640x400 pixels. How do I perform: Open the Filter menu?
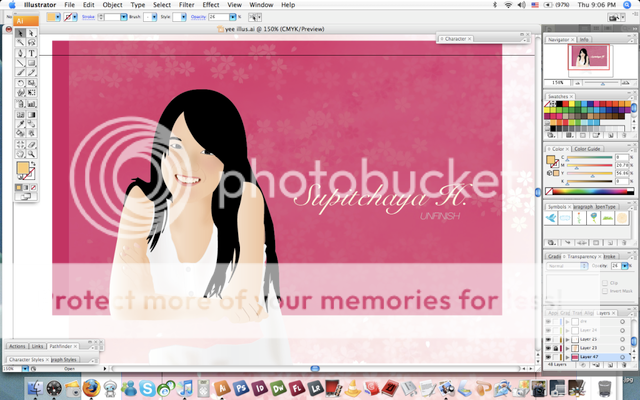tap(187, 5)
